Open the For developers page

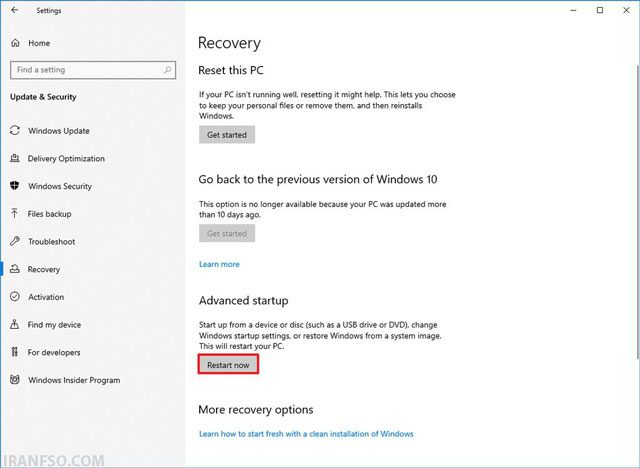click(54, 353)
